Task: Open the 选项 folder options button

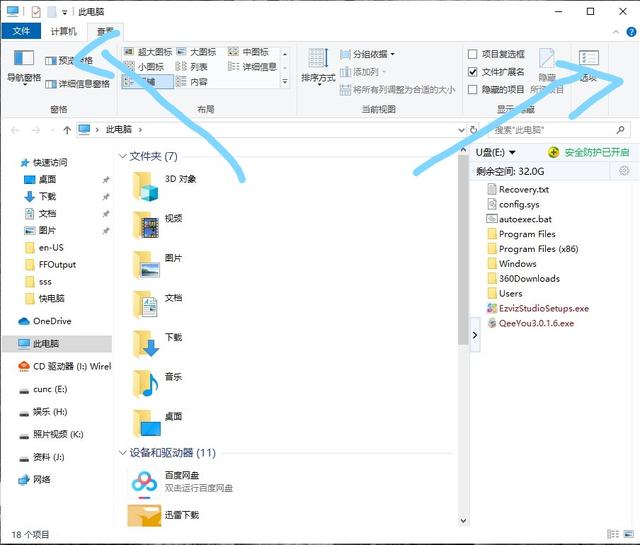Action: click(589, 65)
